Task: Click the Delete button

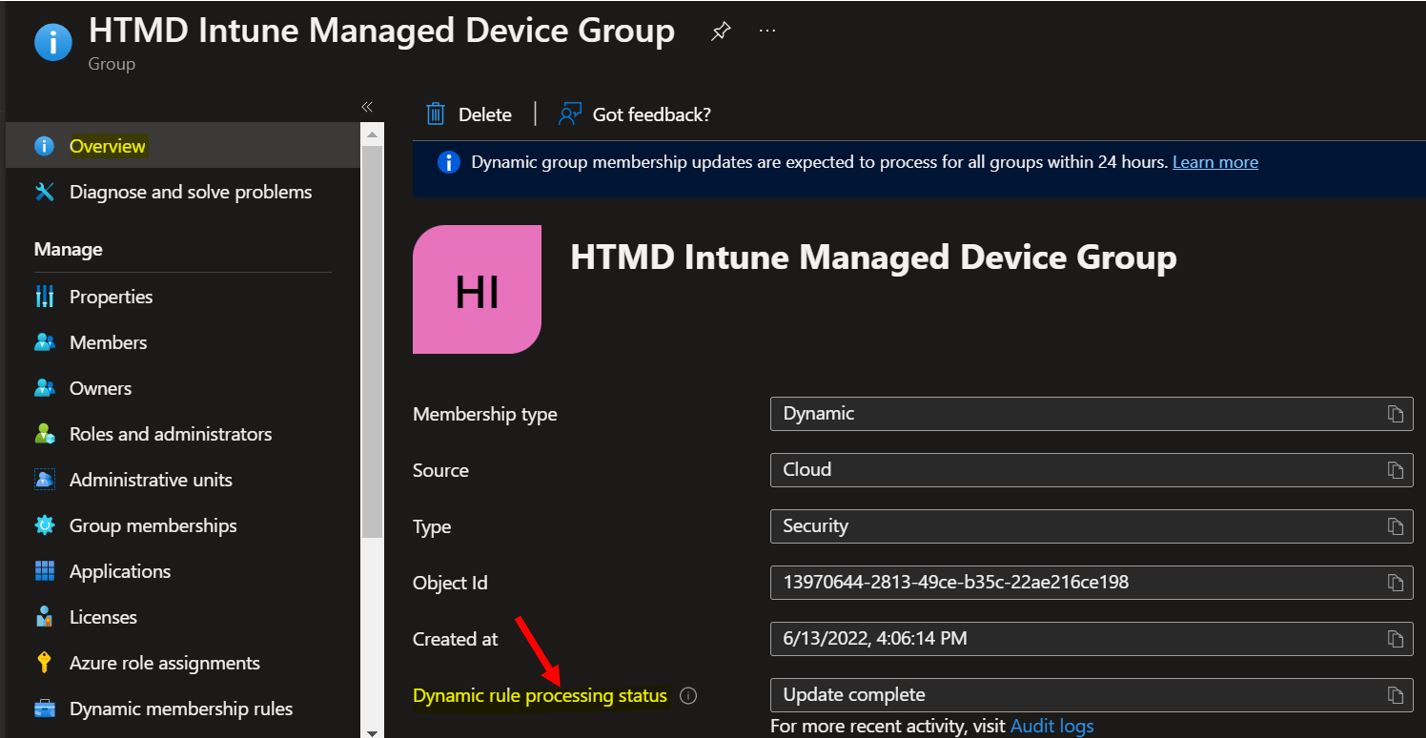Action: coord(470,113)
